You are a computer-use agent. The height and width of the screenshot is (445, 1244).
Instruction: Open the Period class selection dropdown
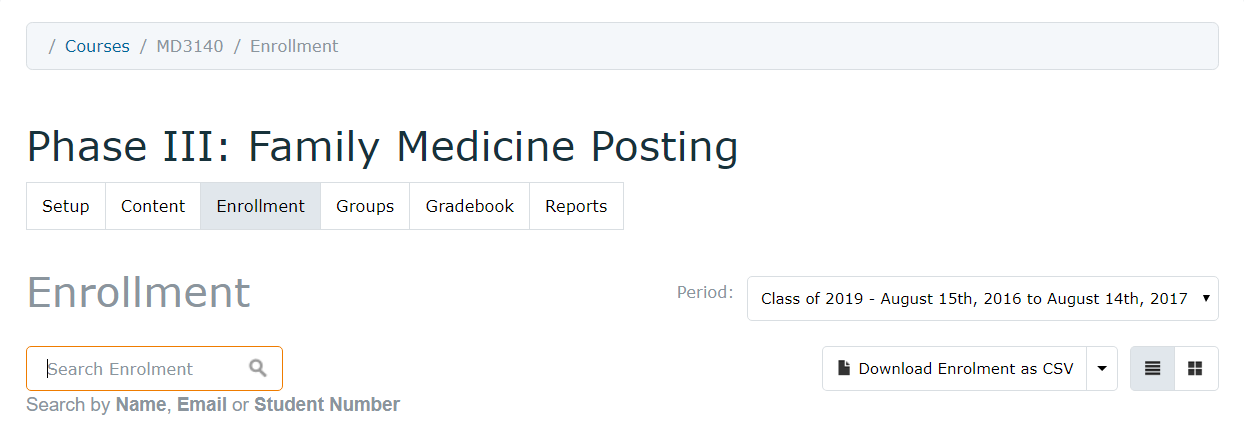click(x=983, y=298)
